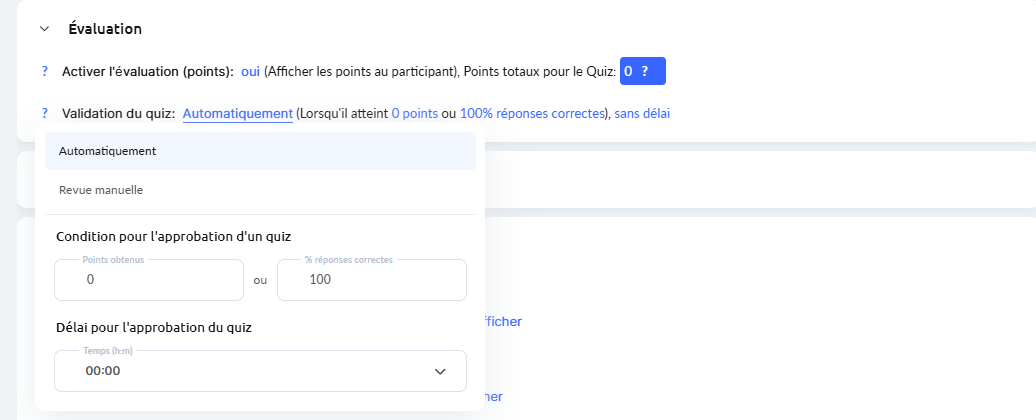Open the underlined 'Automatiquement' validation dropdown link
1036x420 pixels.
pyautogui.click(x=238, y=114)
